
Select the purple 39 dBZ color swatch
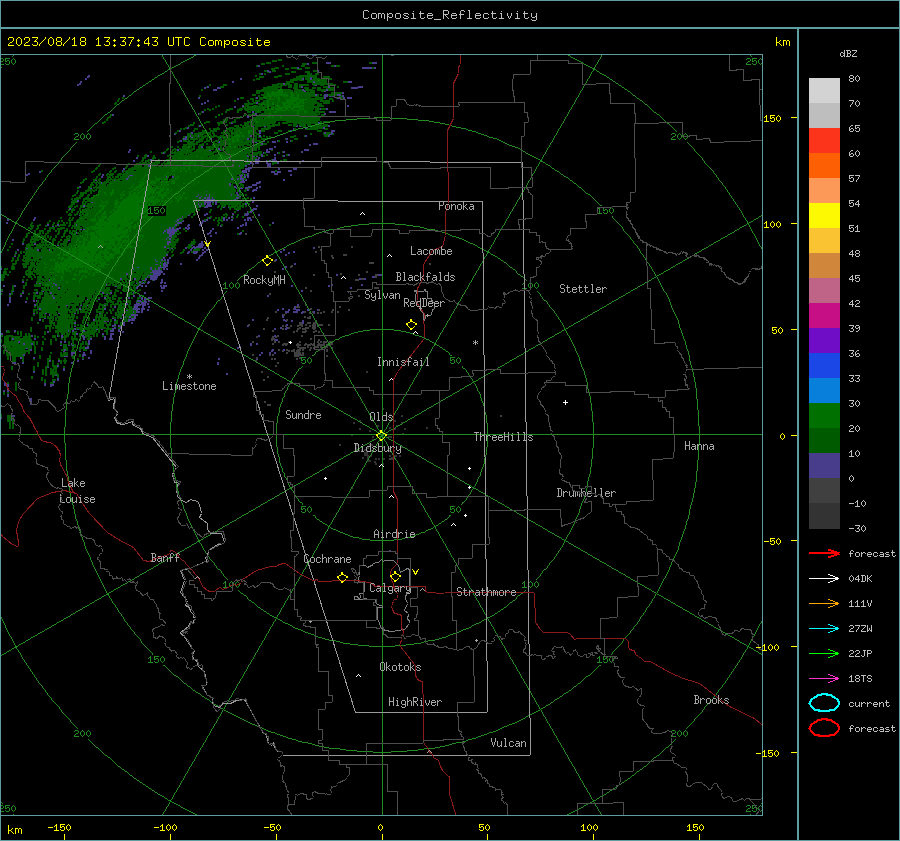[x=824, y=340]
